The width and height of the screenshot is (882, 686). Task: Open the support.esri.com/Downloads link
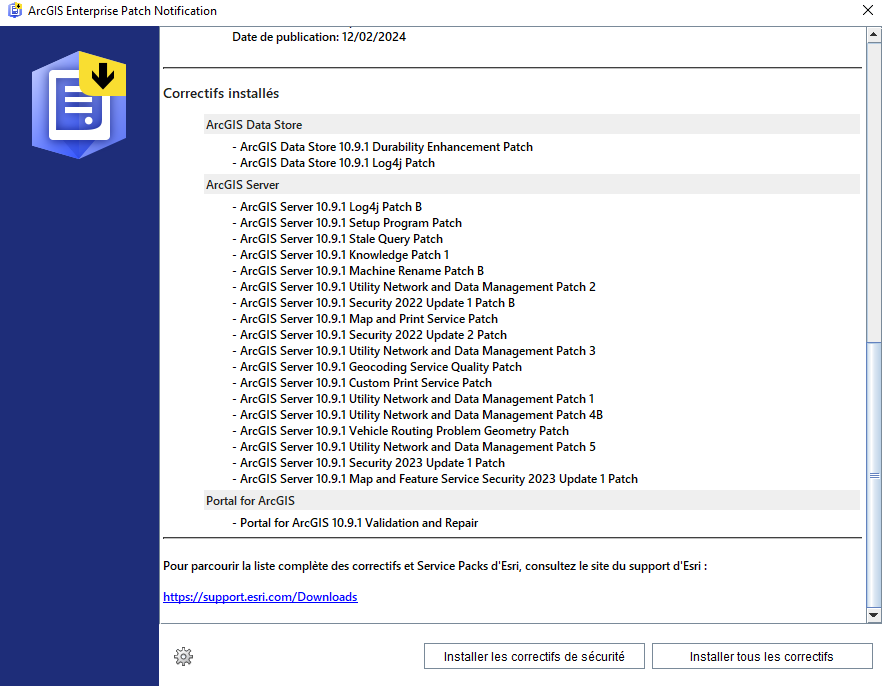pos(260,597)
